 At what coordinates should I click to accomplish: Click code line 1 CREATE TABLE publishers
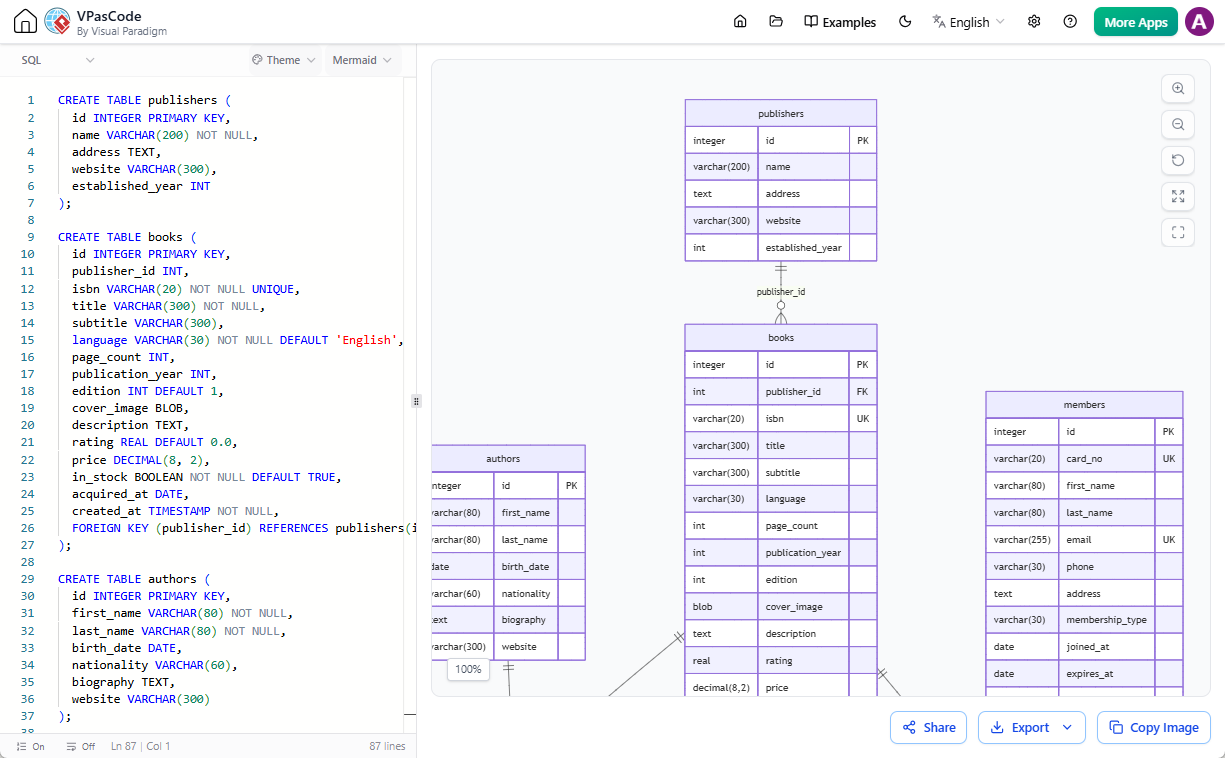tap(144, 100)
